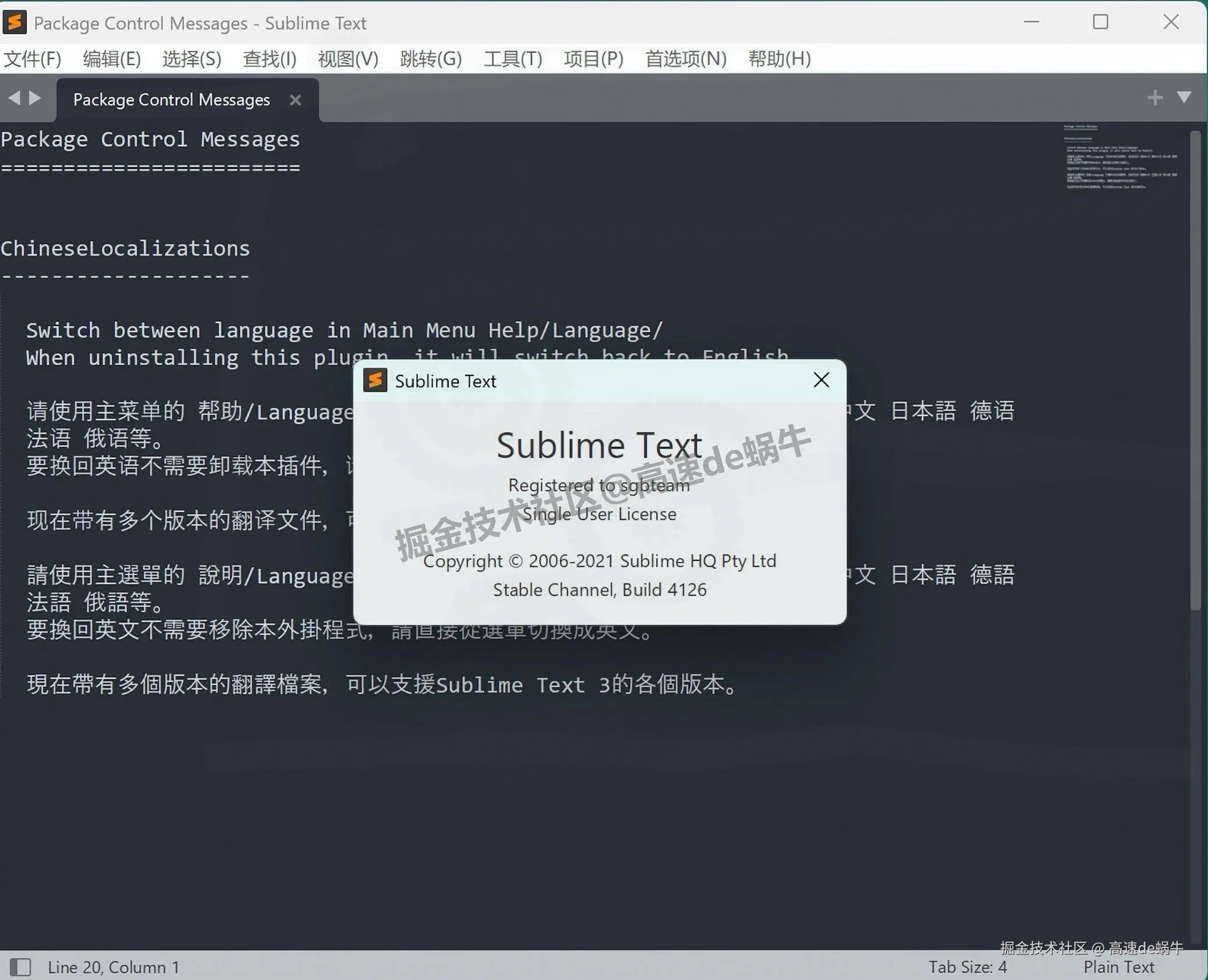Toggle the sidebar icon in the status bar
This screenshot has width=1208, height=980.
click(21, 967)
